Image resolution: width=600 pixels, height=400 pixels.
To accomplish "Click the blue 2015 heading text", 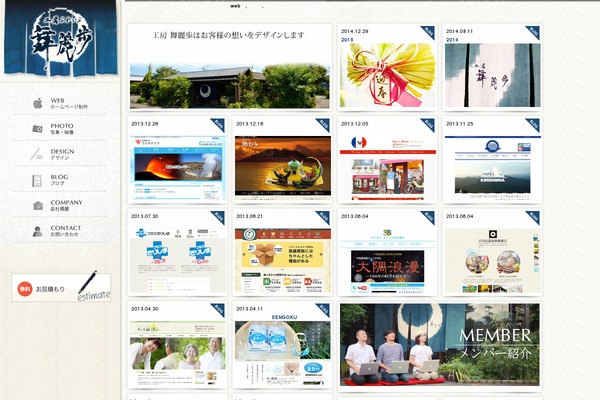I will 347,39.
